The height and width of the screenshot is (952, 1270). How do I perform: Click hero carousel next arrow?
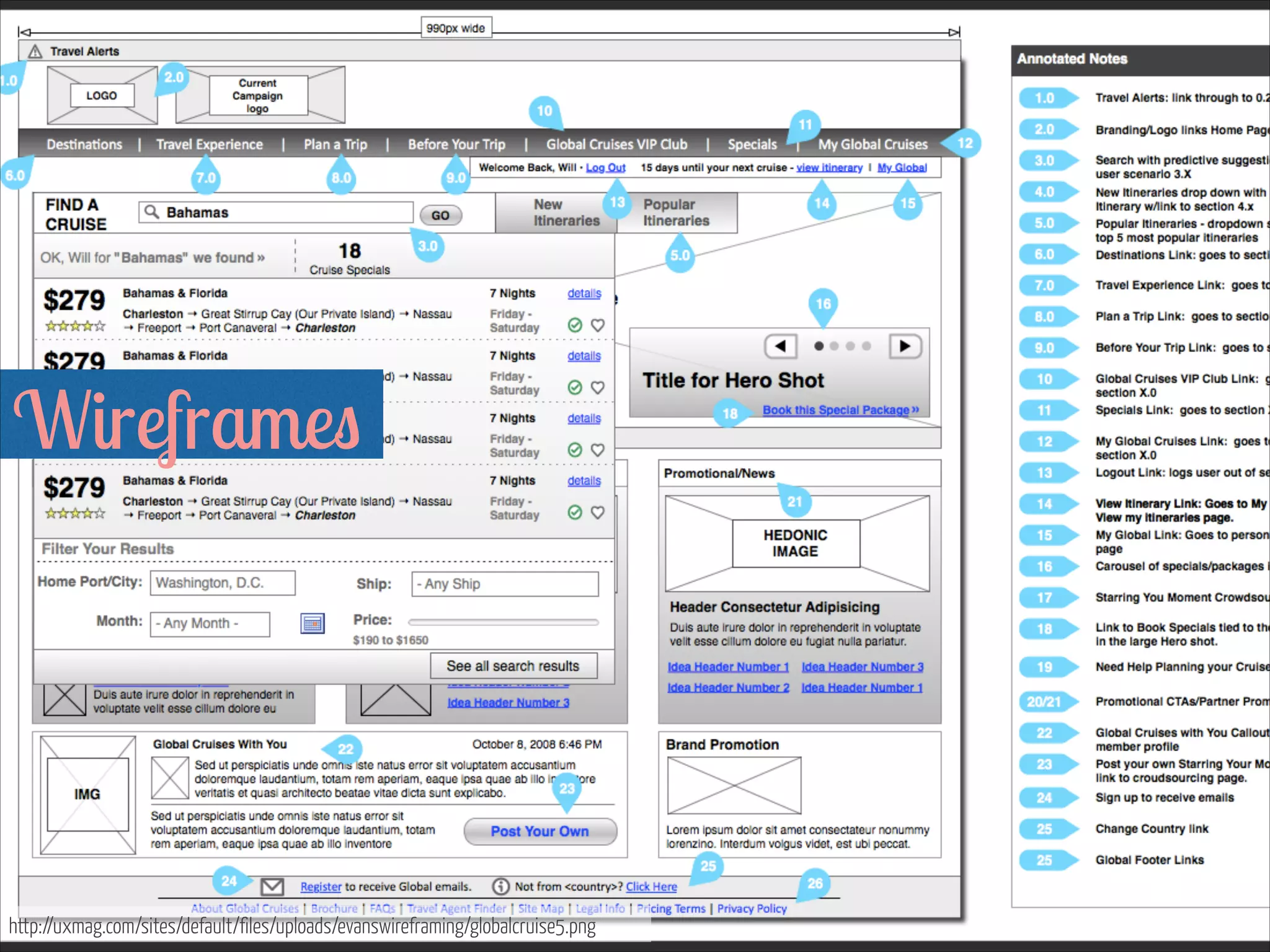tap(905, 346)
